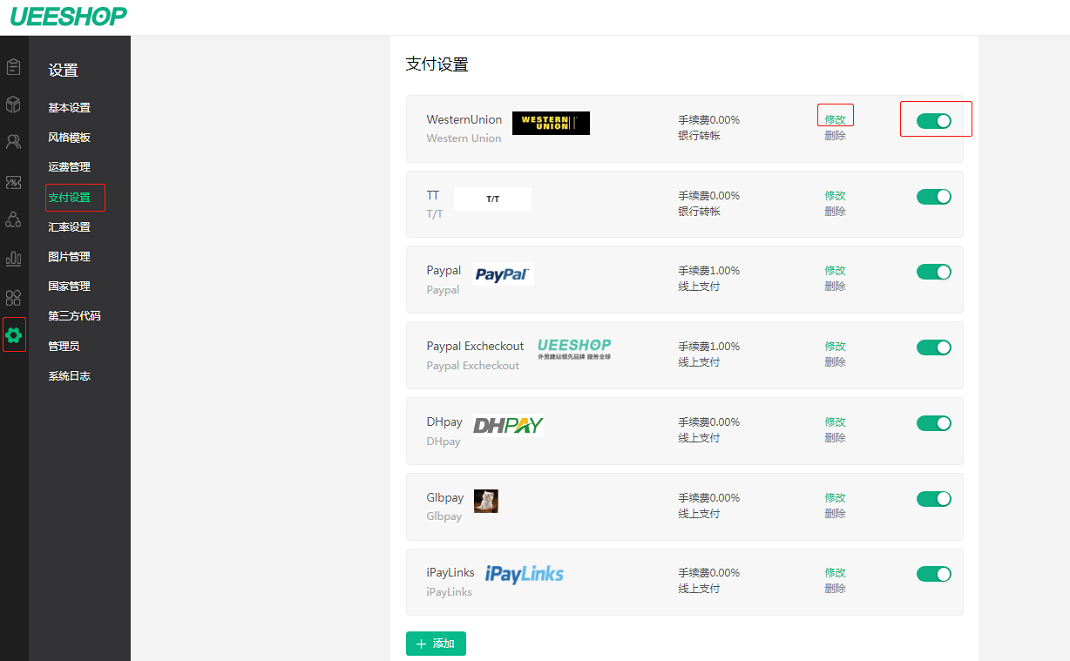
Task: Click the 设置 sidebar heading
Action: point(63,70)
